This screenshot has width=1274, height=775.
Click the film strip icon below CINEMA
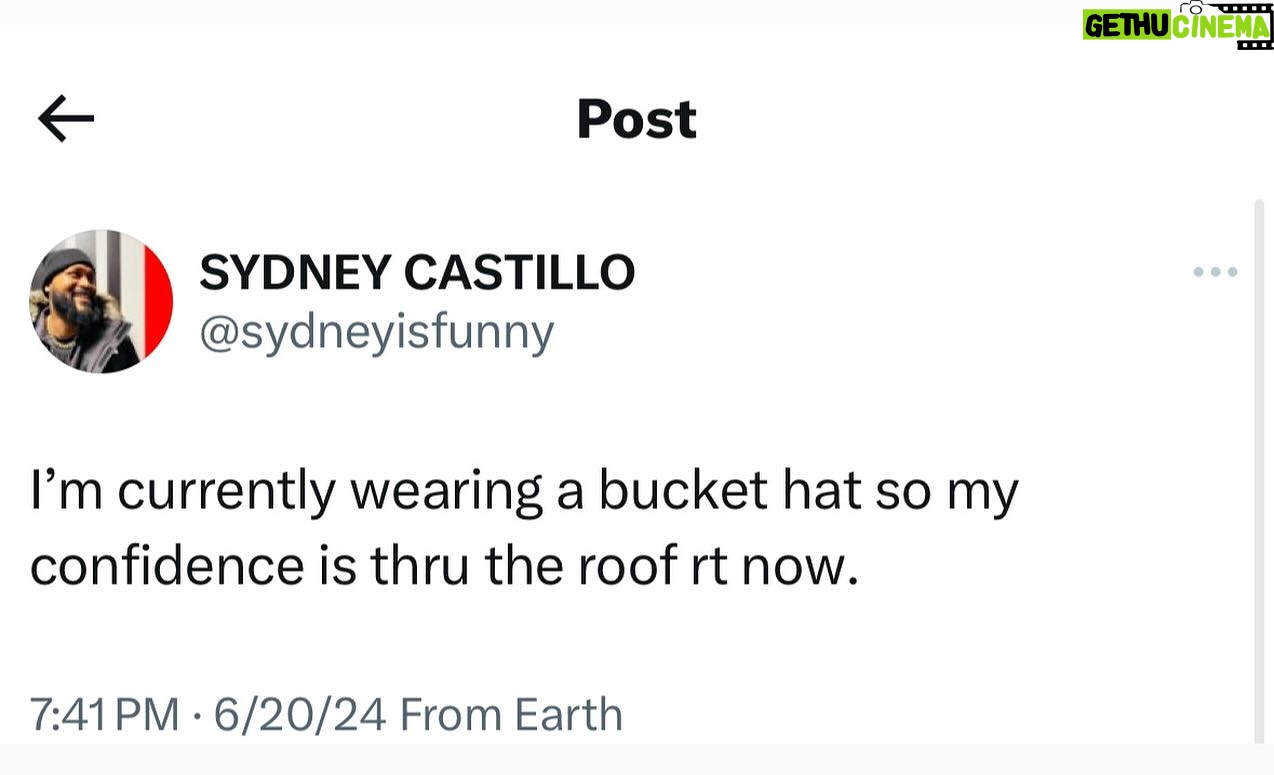(1254, 44)
